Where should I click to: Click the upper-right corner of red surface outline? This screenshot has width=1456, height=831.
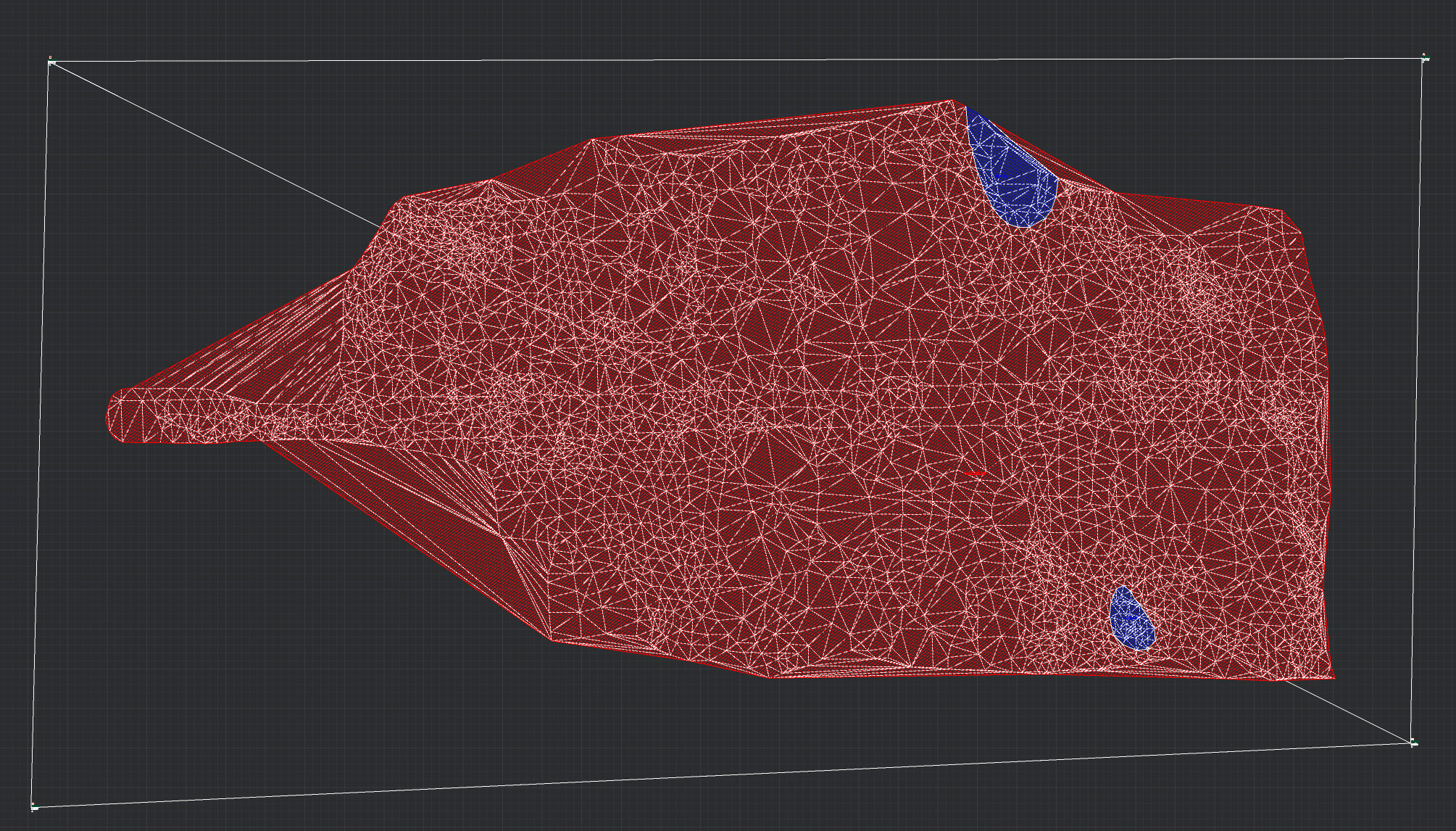pyautogui.click(x=1283, y=211)
